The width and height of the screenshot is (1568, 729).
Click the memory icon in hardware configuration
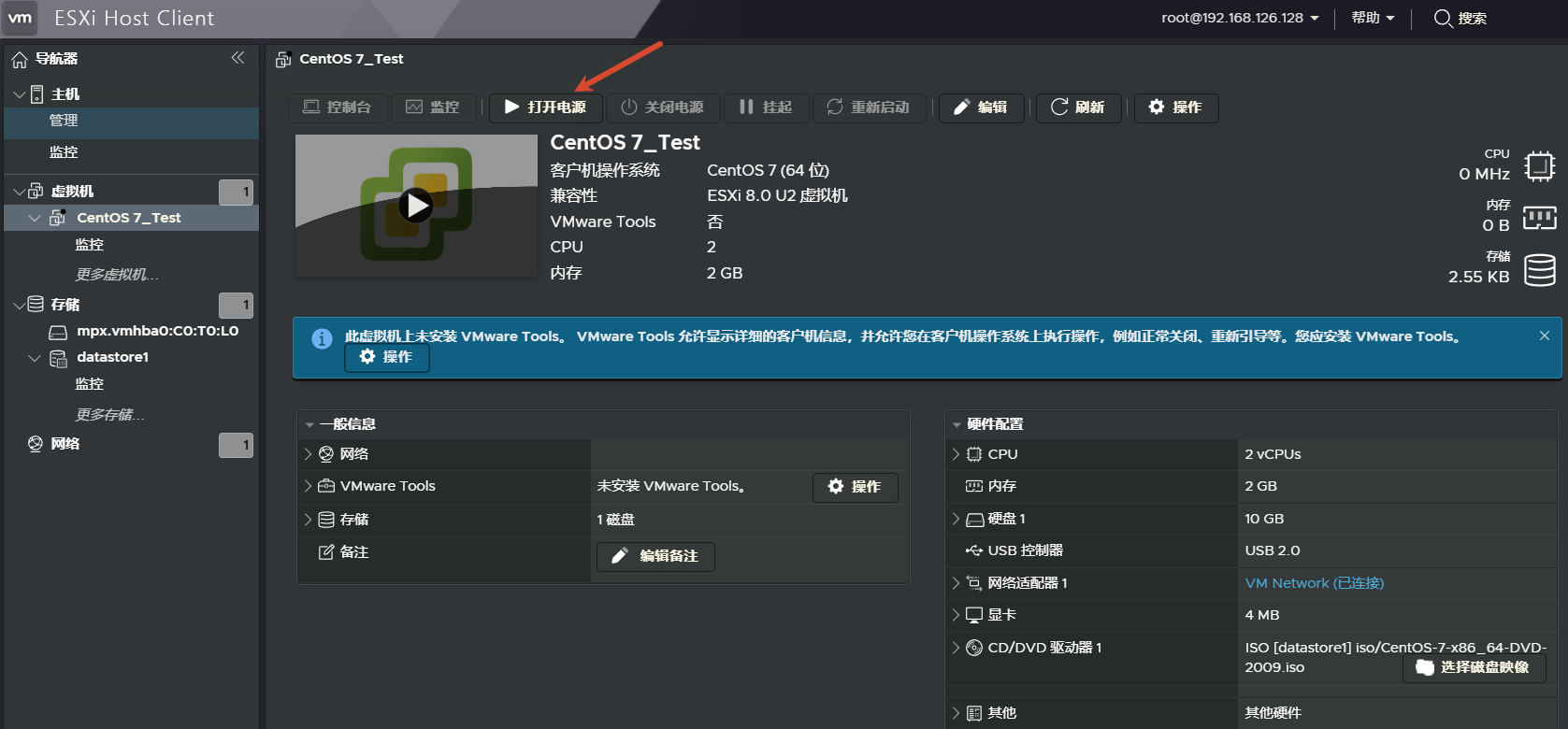[x=974, y=486]
